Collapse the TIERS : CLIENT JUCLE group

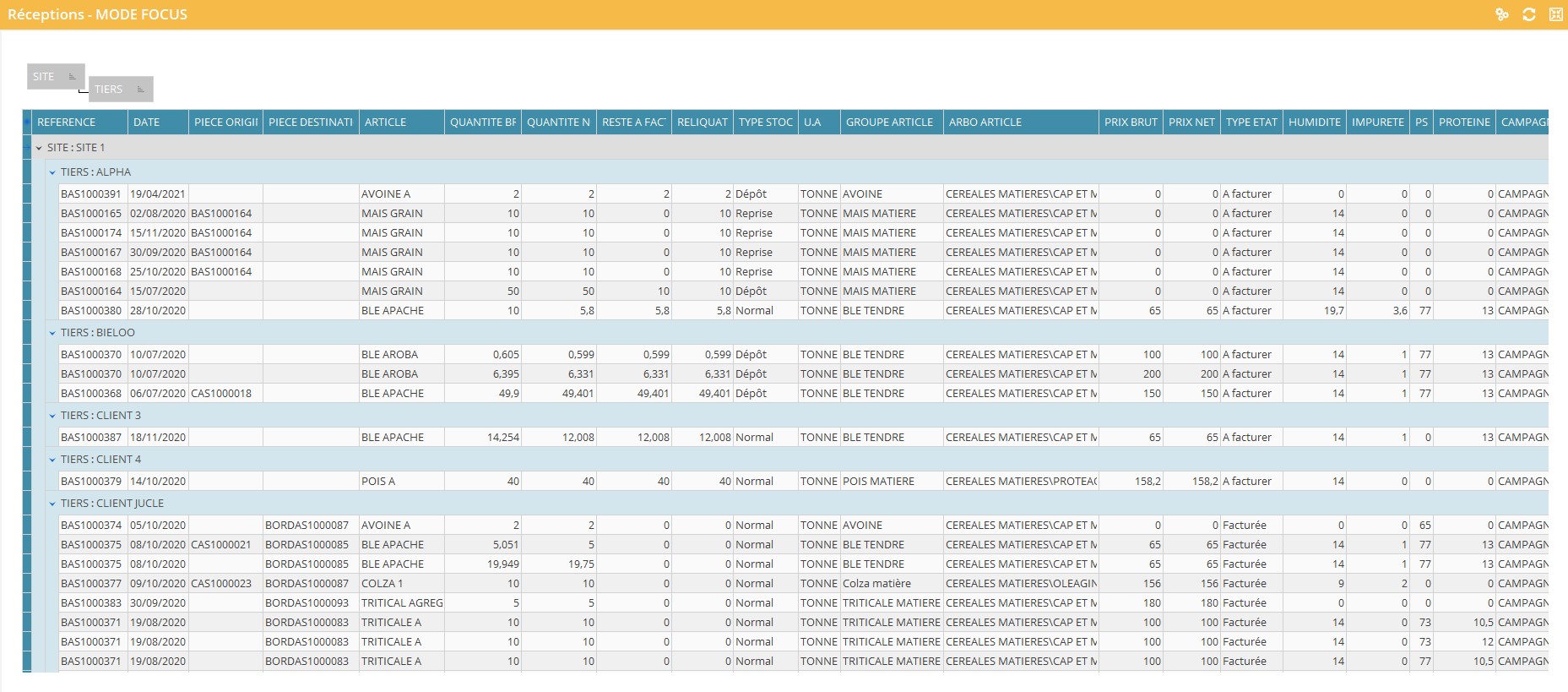pos(52,504)
